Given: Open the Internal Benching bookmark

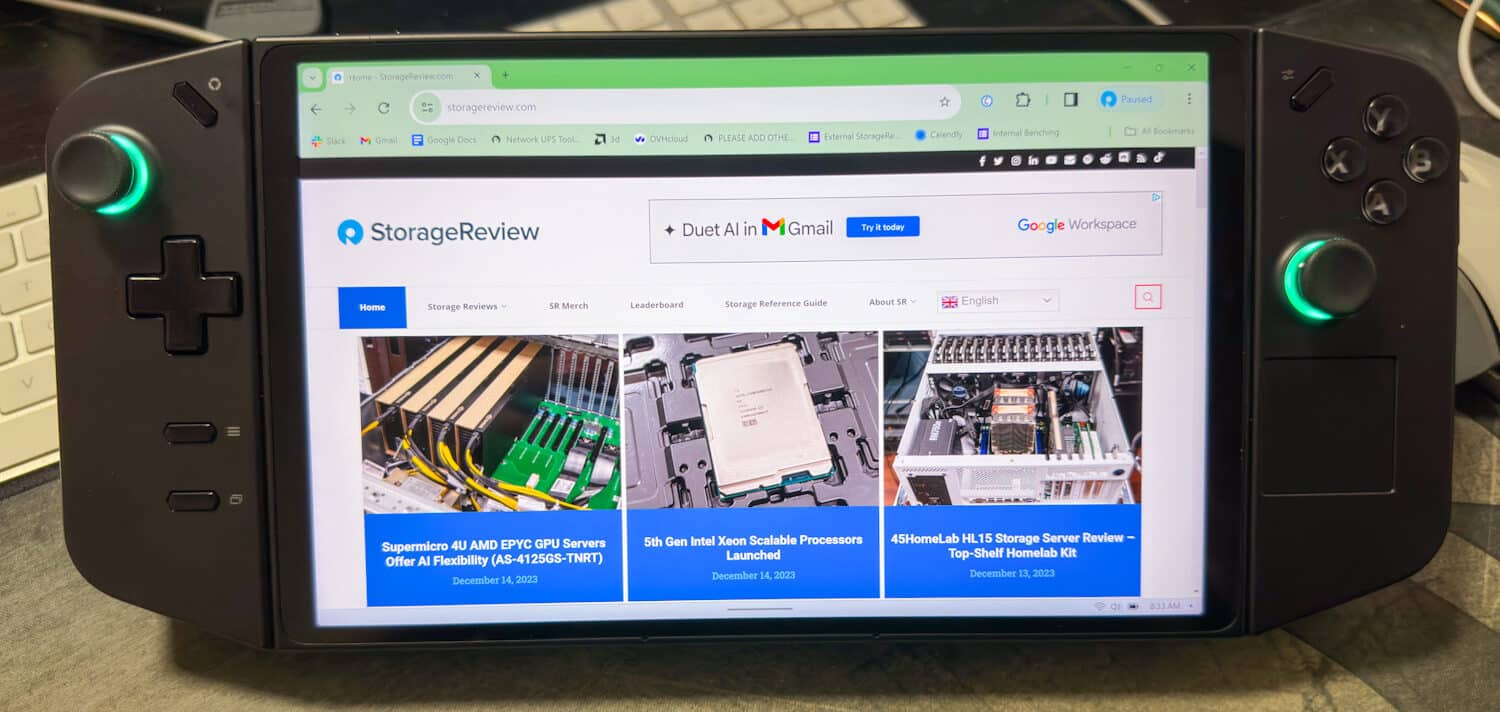Looking at the screenshot, I should click(1018, 133).
